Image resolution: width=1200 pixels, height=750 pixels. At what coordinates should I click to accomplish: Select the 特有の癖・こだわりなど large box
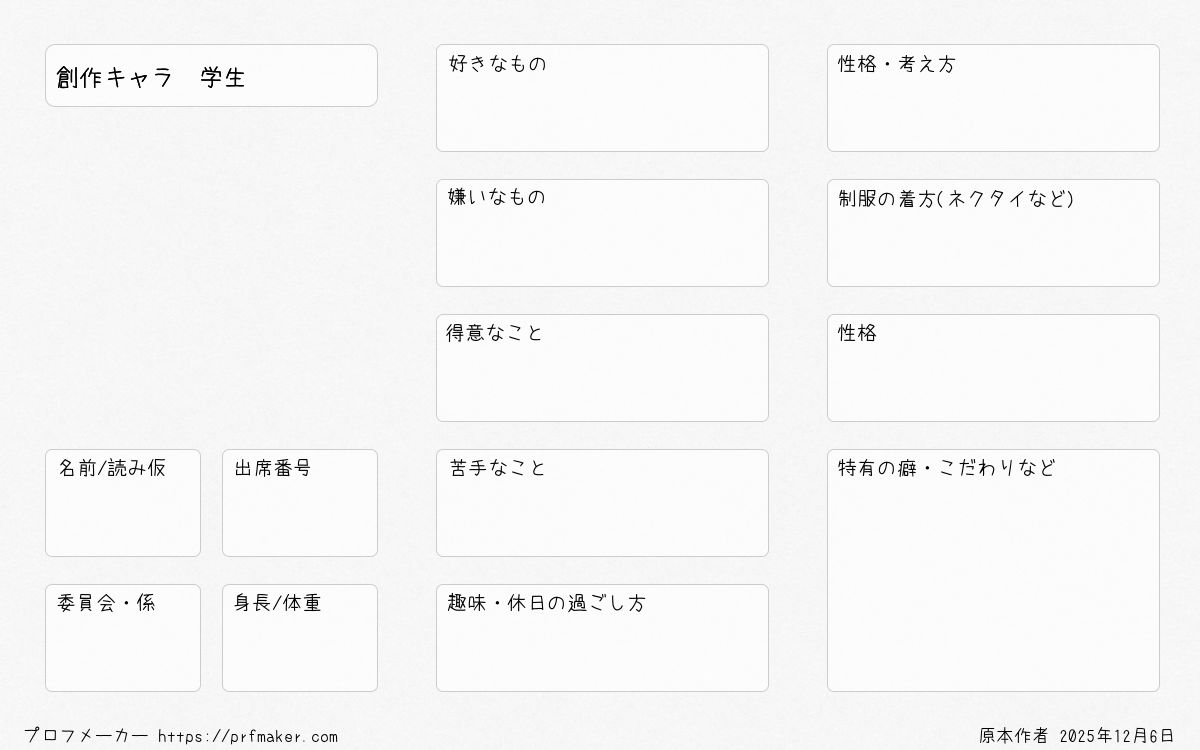993,570
